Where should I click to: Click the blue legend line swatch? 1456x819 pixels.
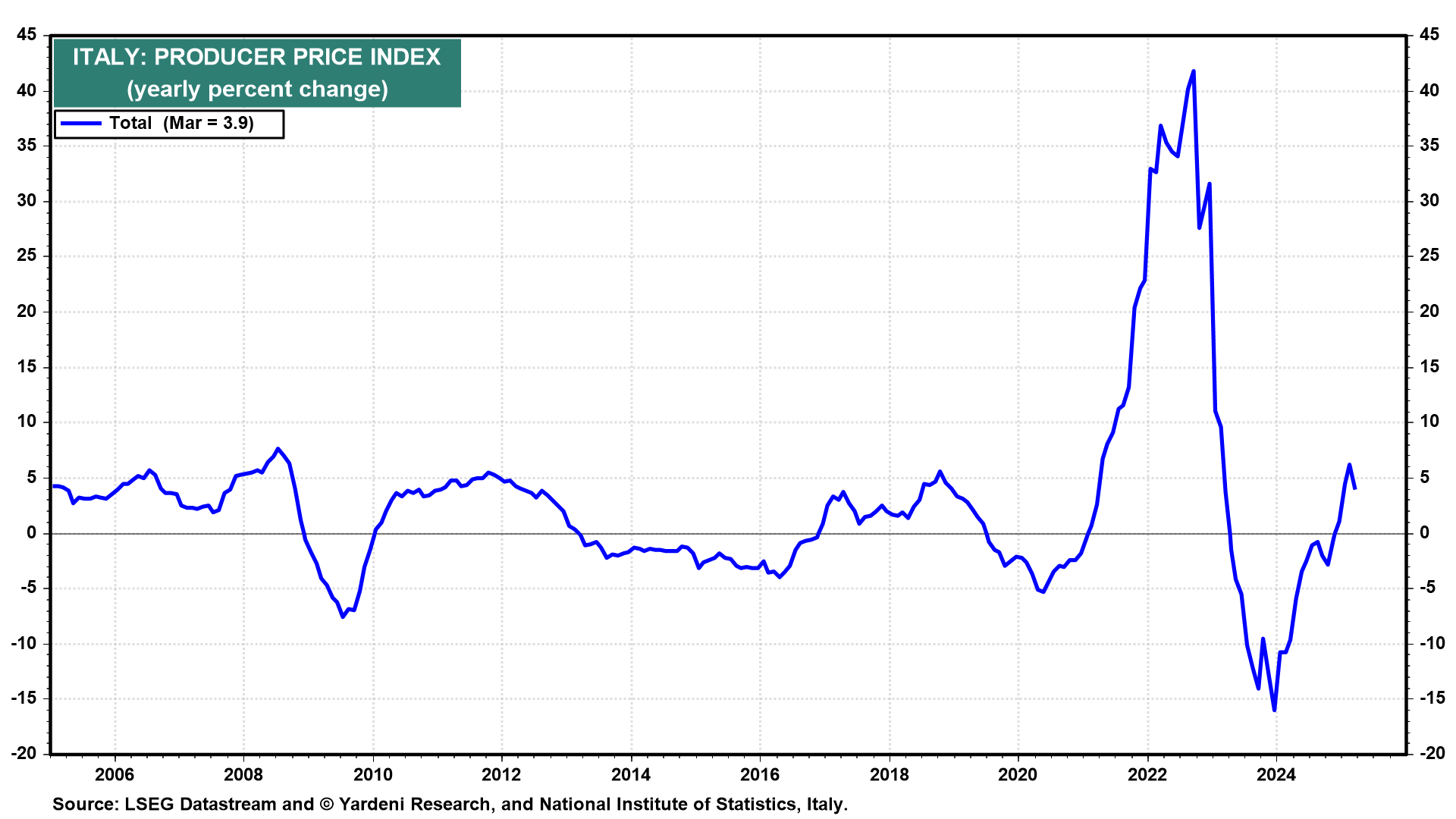(81, 124)
